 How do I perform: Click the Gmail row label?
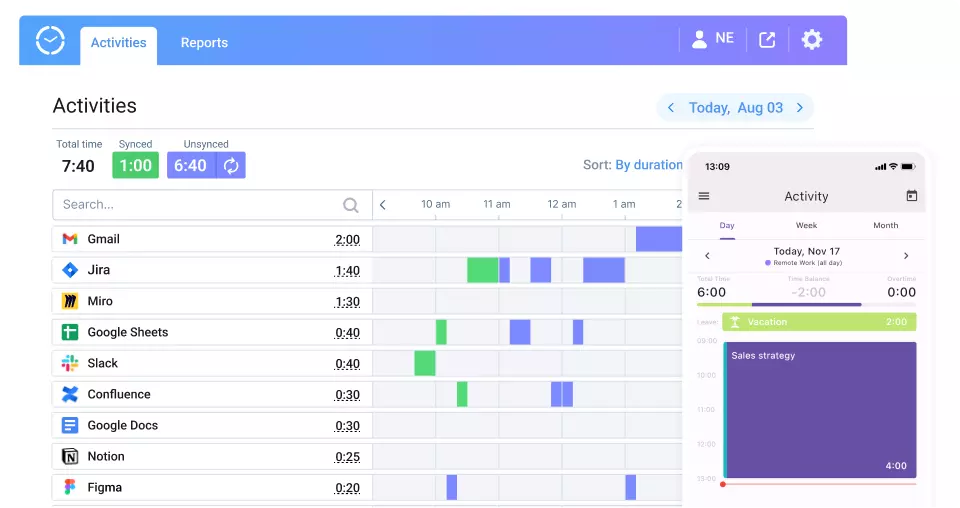(103, 239)
